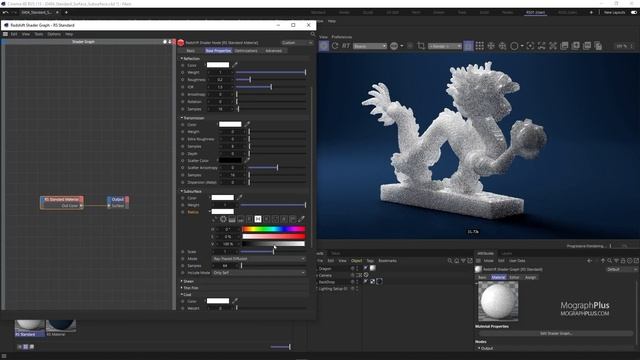640x360 pixels.
Task: Click the dotted grid icon in RenderView
Action: [x=480, y=46]
